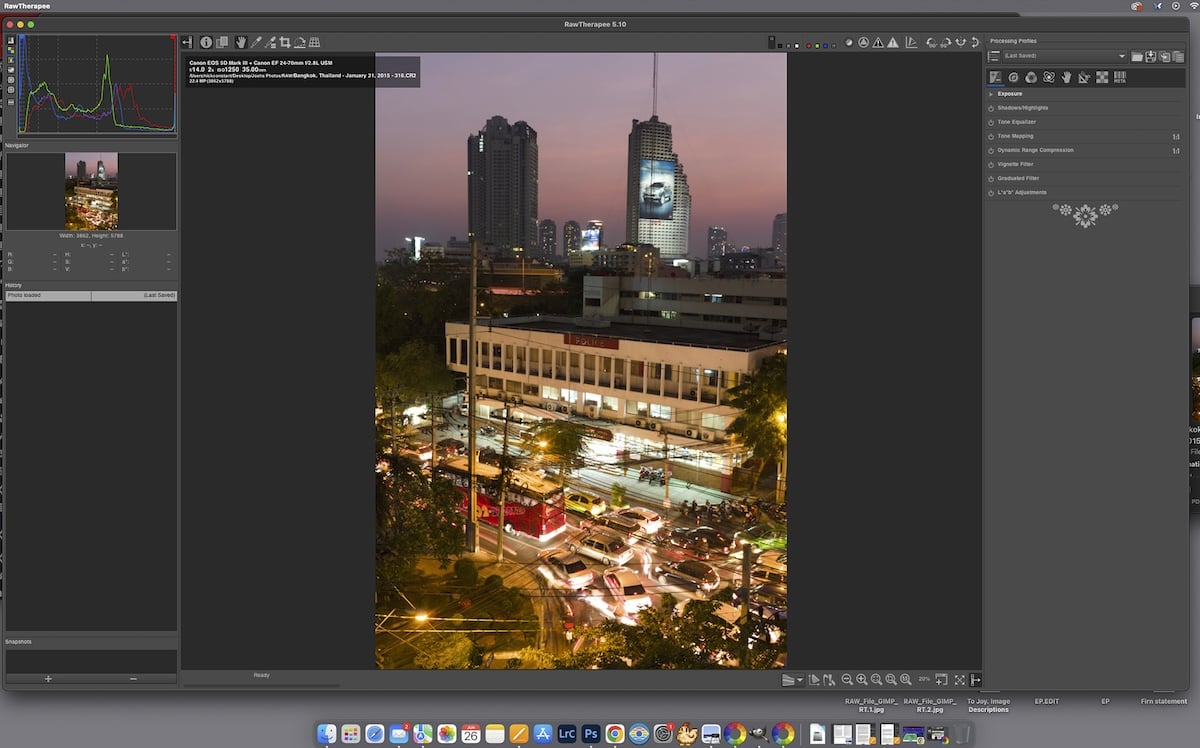Remove snapshot with the minus button
The image size is (1200, 748).
tap(134, 679)
